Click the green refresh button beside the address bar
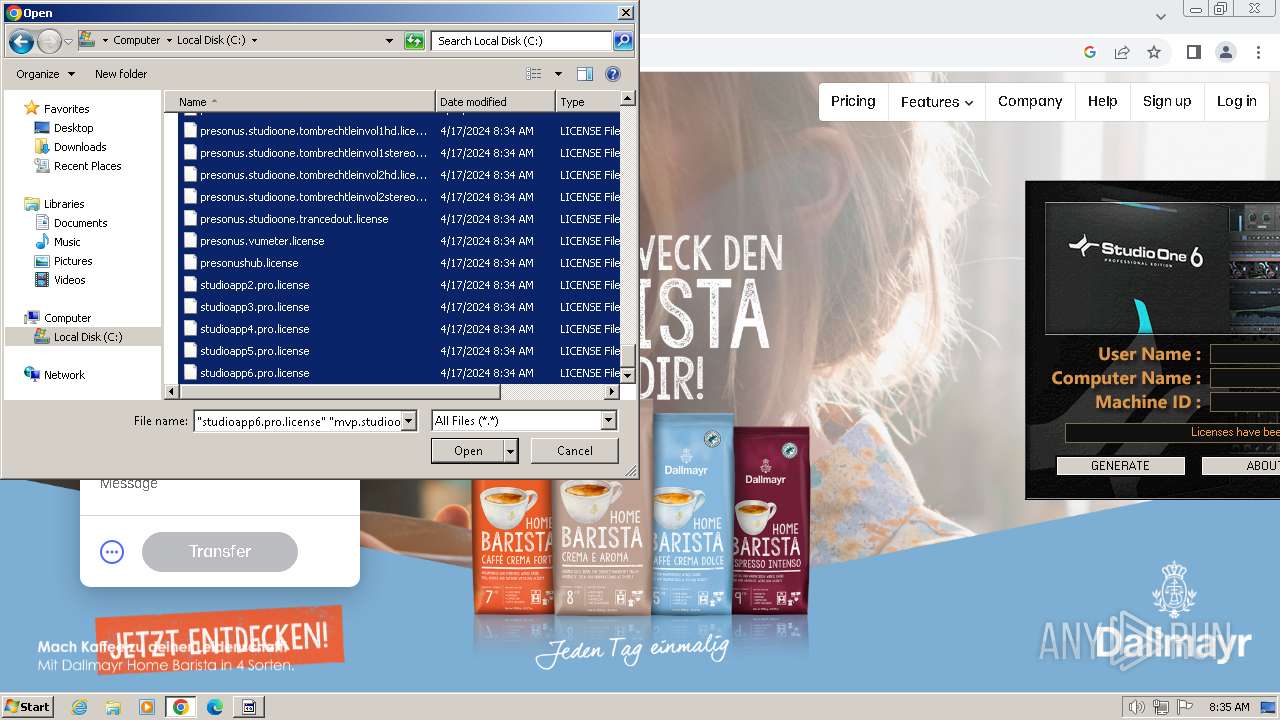The height and width of the screenshot is (720, 1280). coord(414,41)
